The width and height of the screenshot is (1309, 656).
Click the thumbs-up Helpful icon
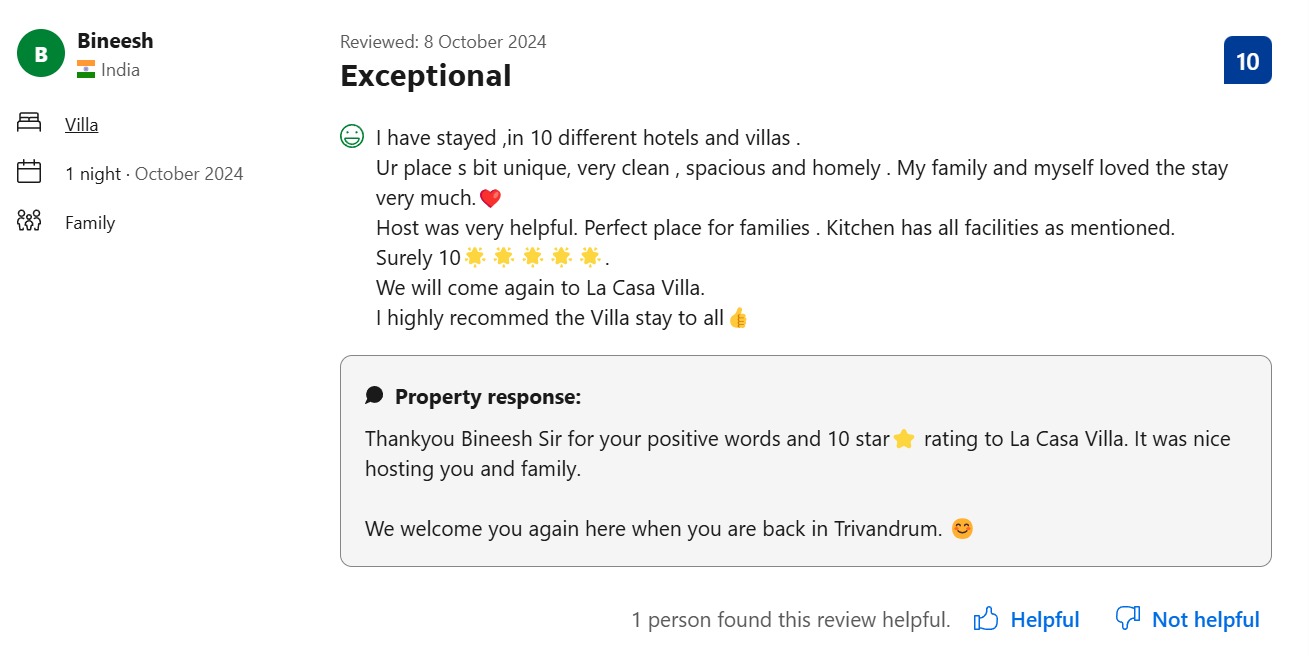[x=986, y=619]
